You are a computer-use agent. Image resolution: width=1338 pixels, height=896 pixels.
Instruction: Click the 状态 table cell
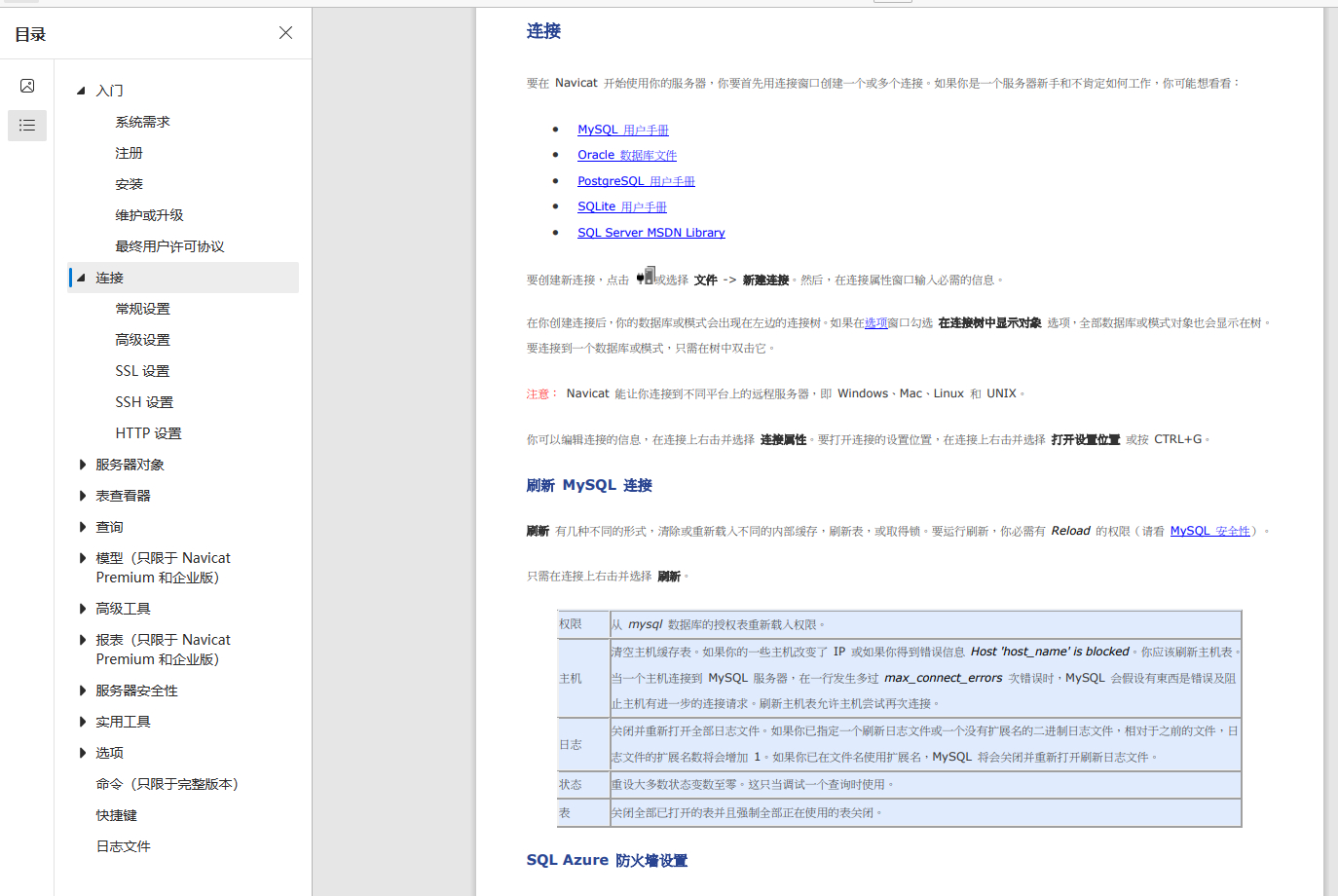pyautogui.click(x=583, y=785)
